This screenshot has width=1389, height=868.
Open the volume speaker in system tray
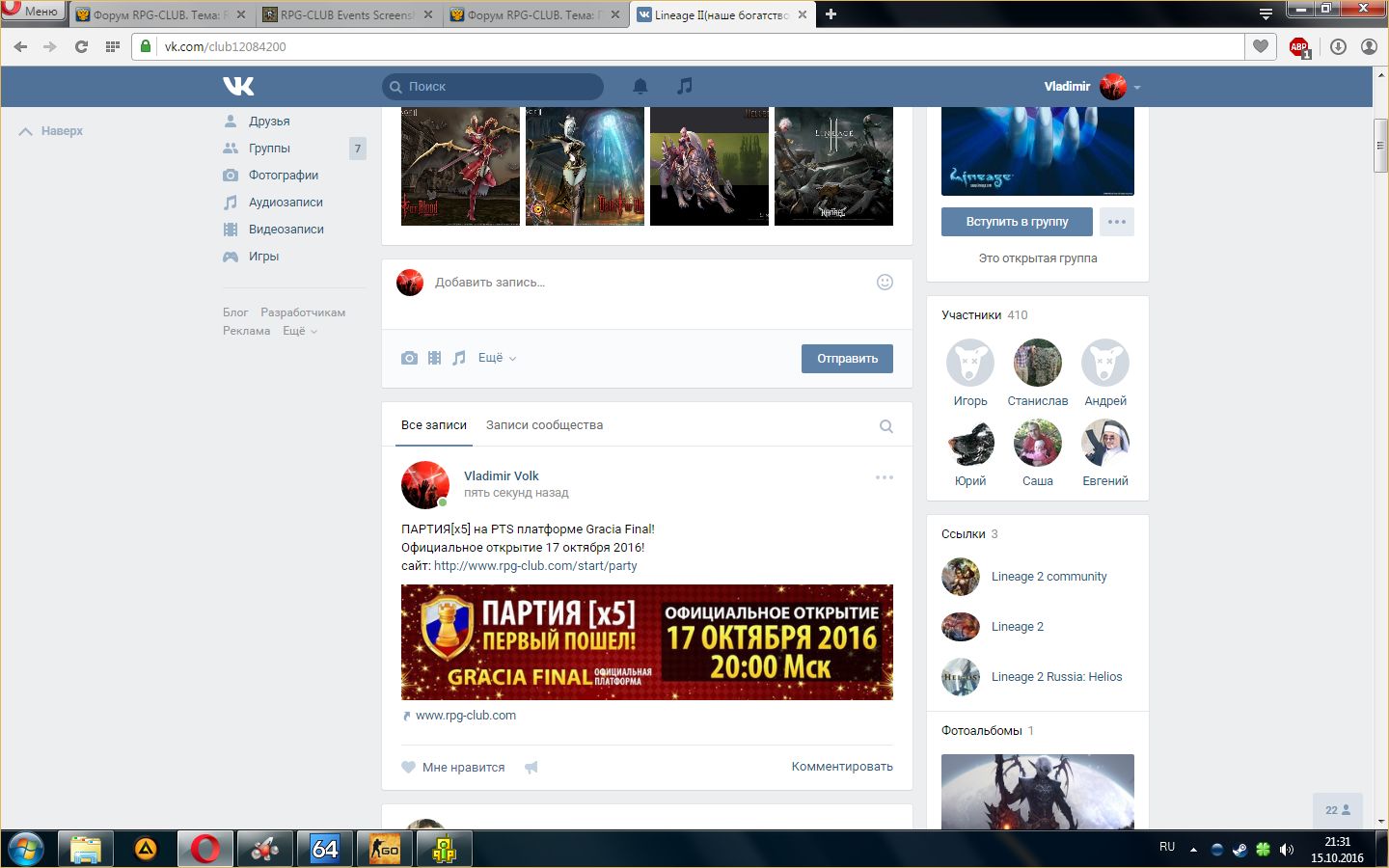1287,850
